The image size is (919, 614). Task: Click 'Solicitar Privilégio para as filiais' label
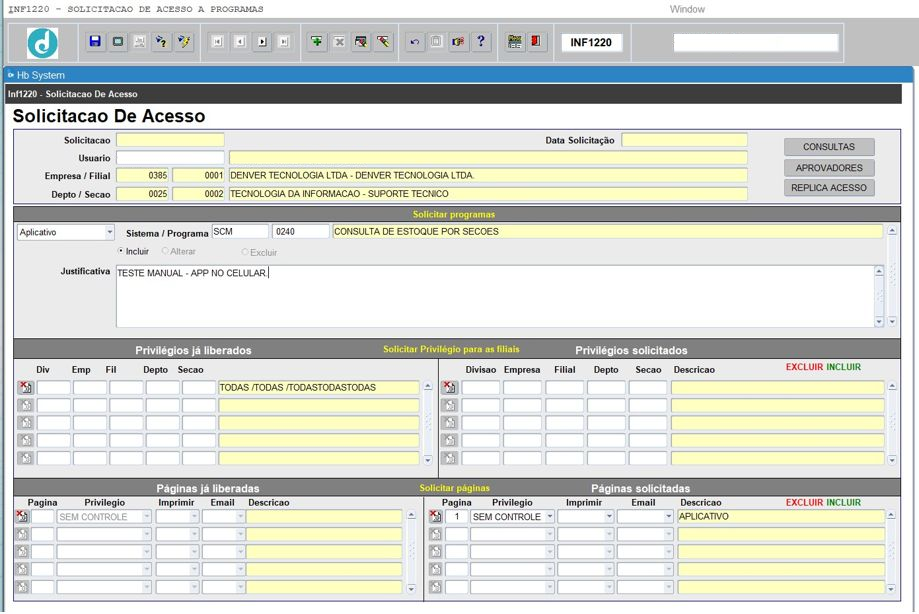click(x=451, y=349)
